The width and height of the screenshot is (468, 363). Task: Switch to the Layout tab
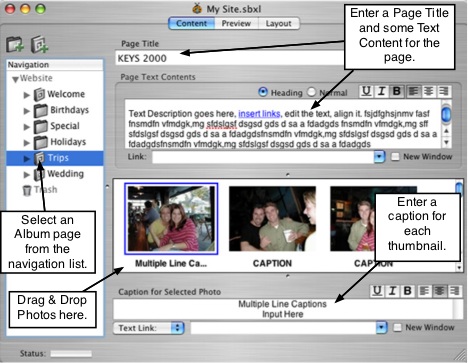tap(279, 24)
